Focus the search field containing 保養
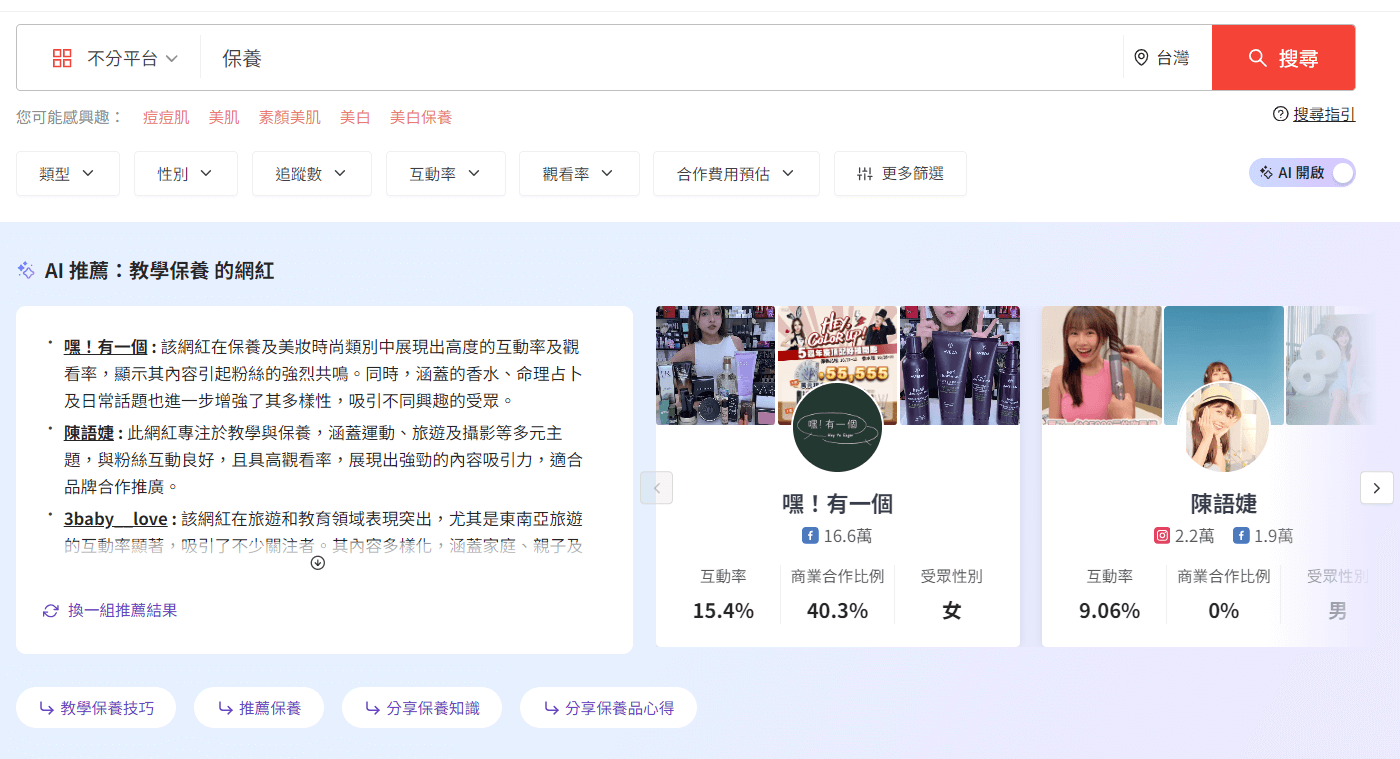Image resolution: width=1400 pixels, height=759 pixels. pos(662,58)
